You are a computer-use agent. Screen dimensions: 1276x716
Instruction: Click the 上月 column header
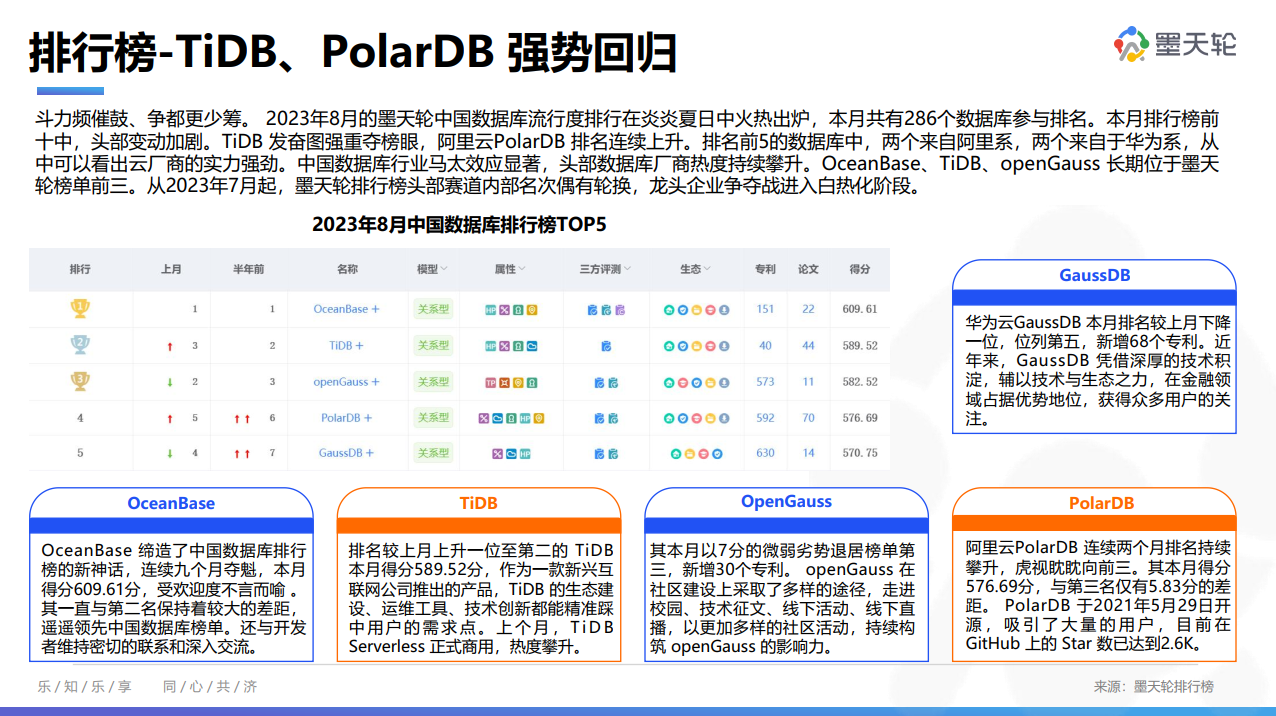pos(171,269)
